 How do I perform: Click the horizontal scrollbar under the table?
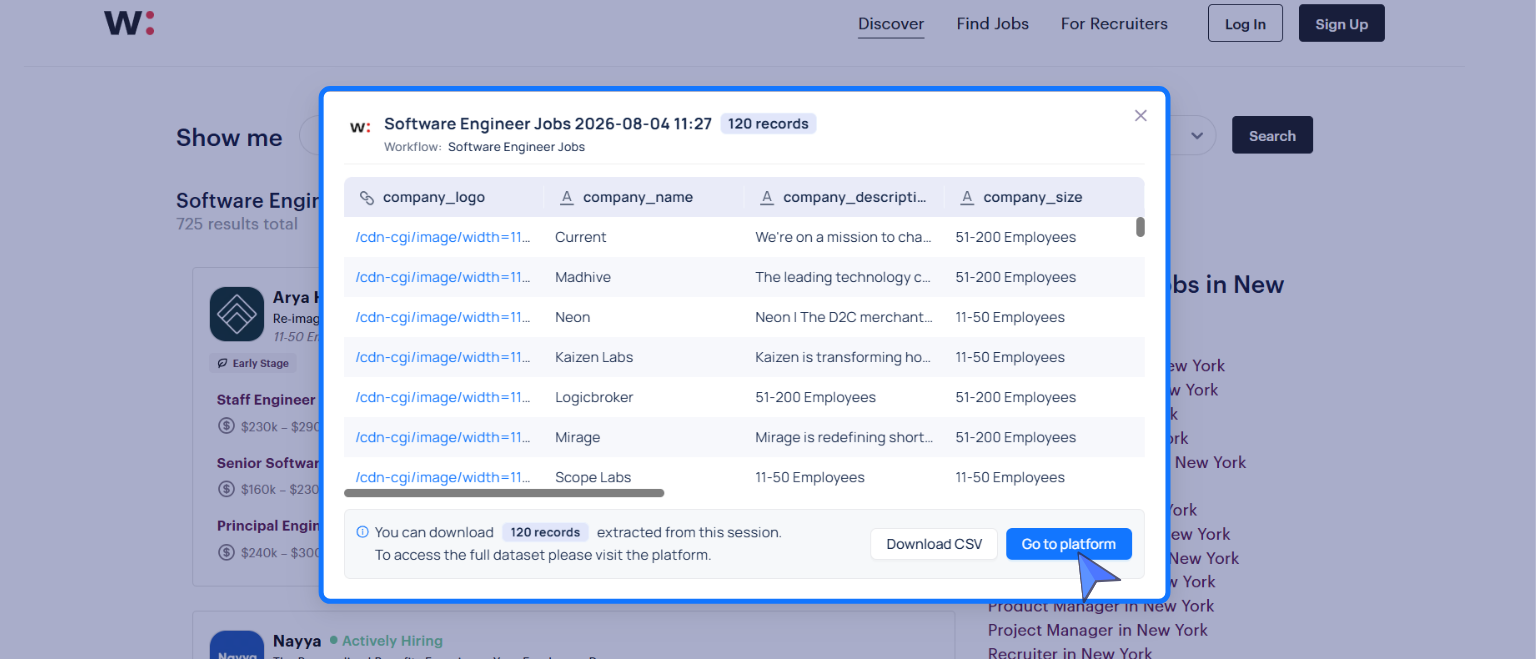click(504, 493)
